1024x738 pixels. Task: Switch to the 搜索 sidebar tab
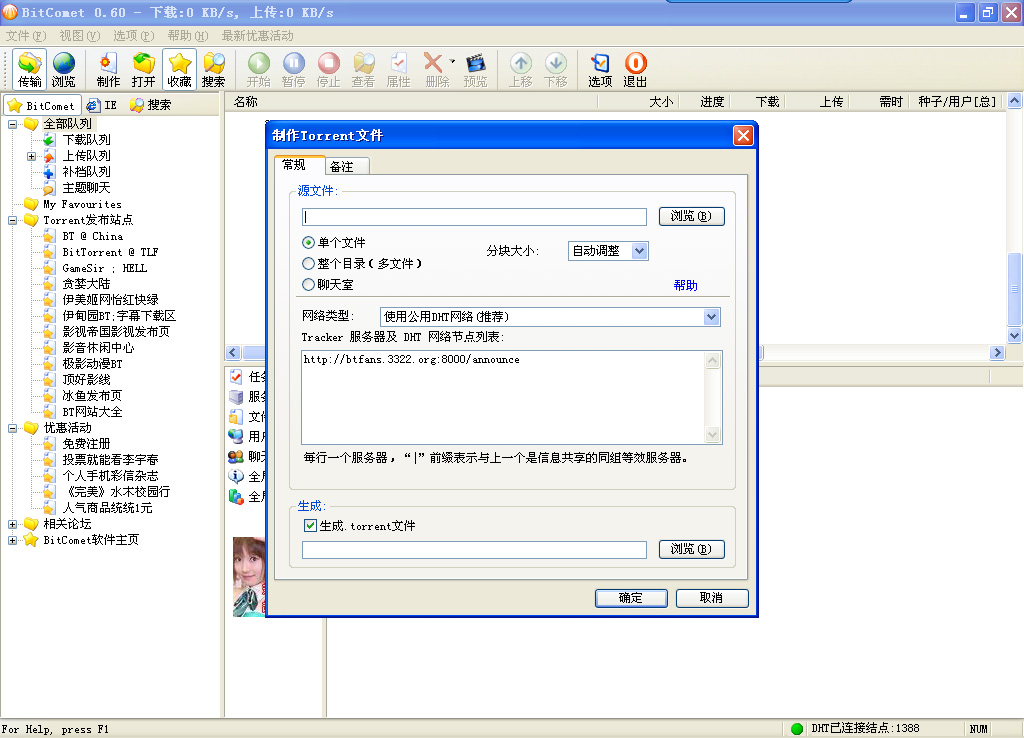tap(151, 105)
